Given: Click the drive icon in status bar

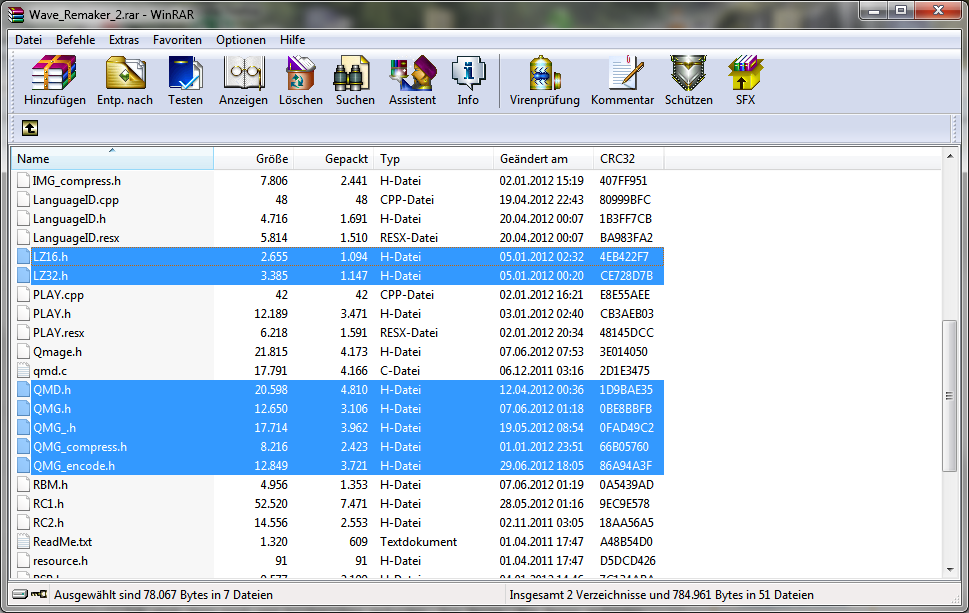Looking at the screenshot, I should point(20,594).
